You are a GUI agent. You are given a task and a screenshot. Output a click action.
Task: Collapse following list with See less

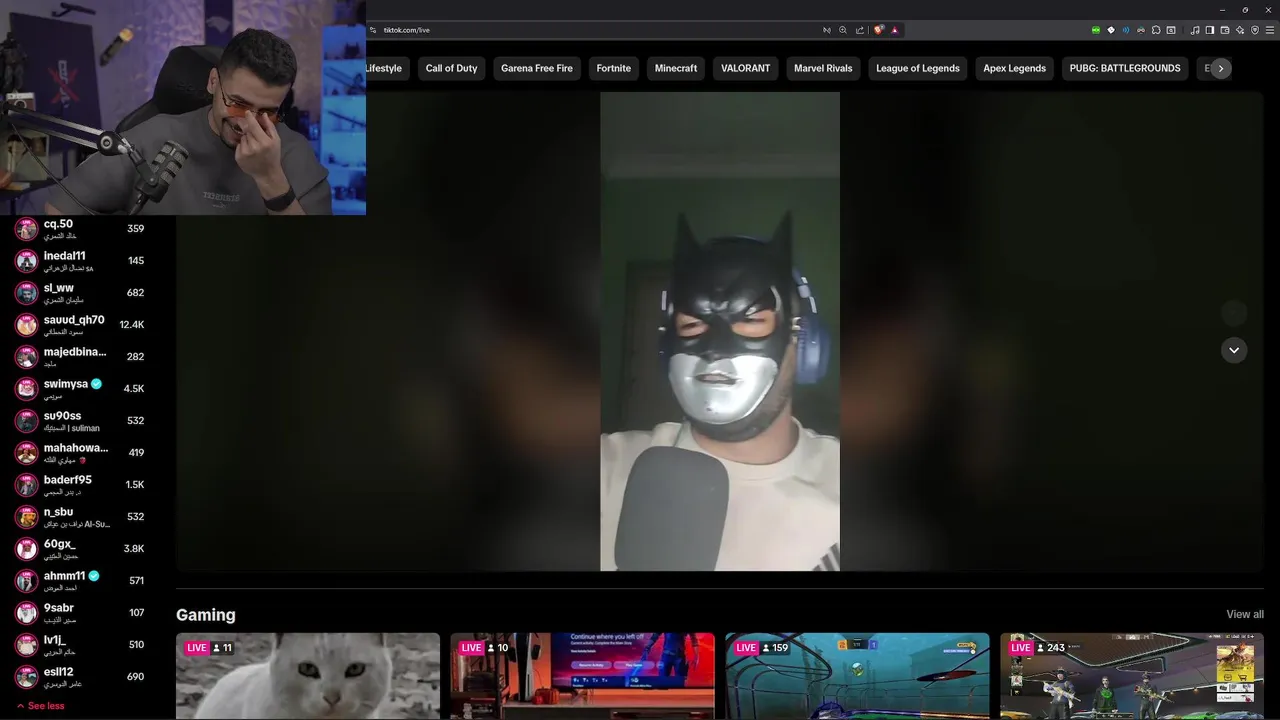[40, 706]
